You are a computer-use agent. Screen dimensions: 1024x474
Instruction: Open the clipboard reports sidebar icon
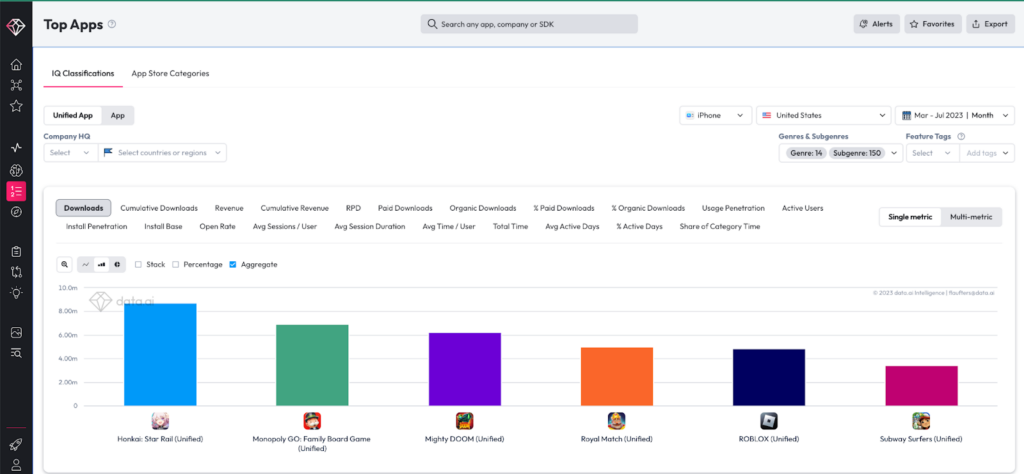(16, 251)
